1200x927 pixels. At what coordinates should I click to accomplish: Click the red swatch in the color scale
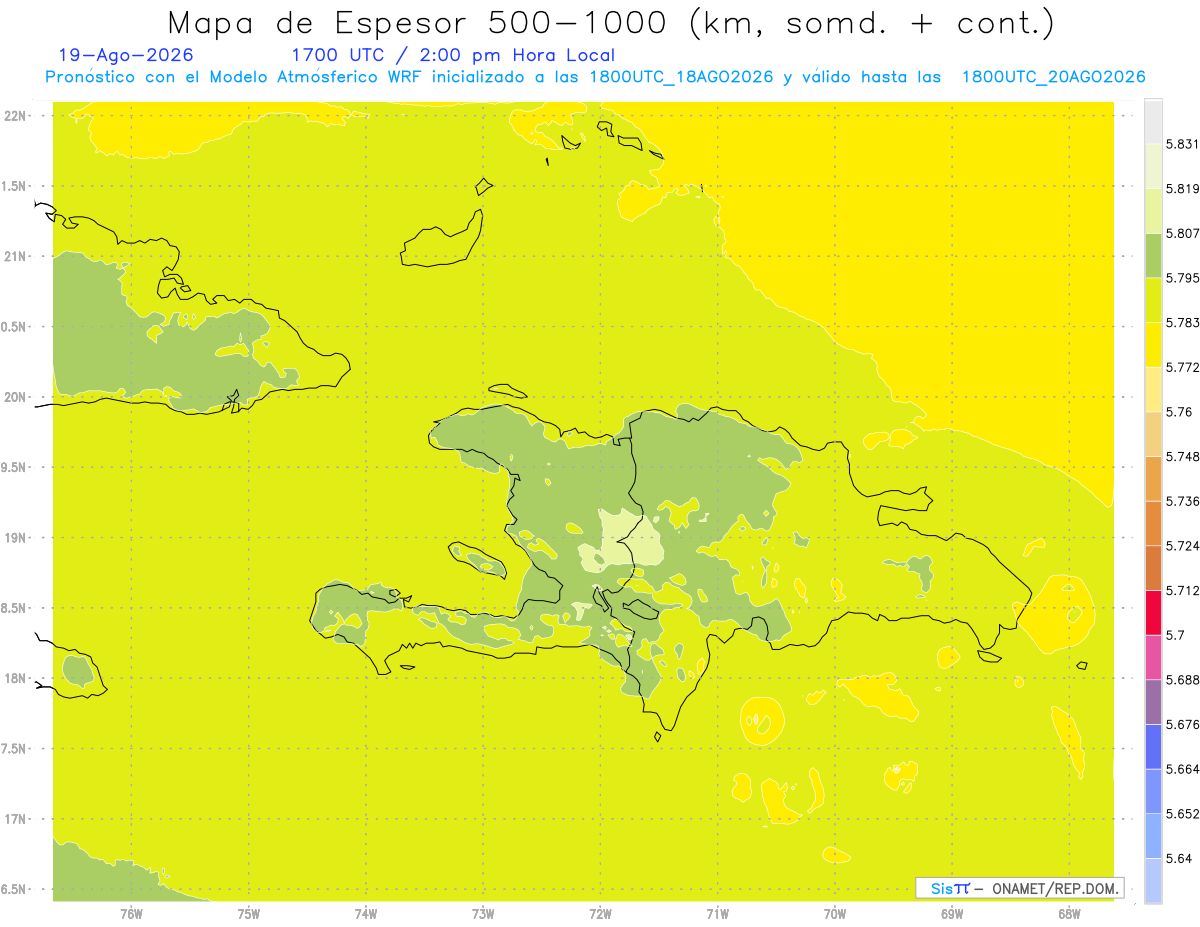[x=1153, y=612]
